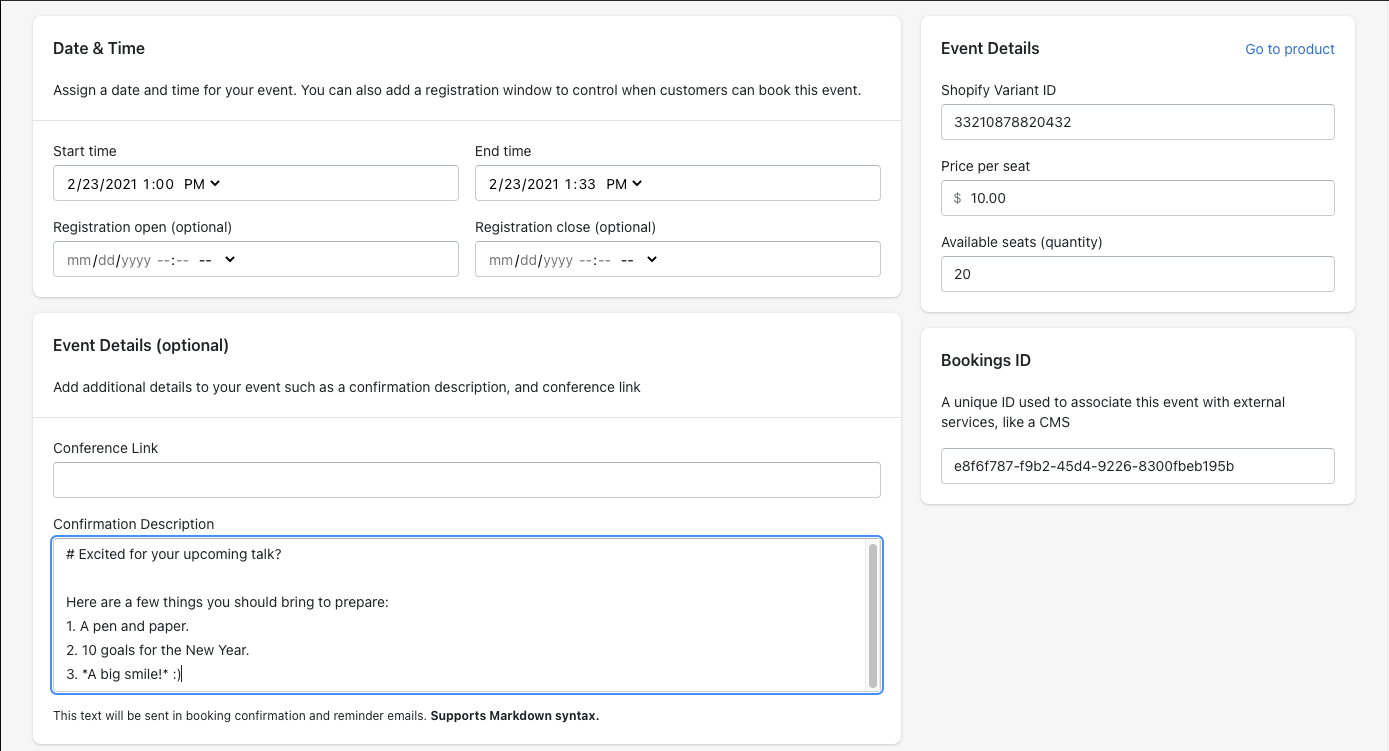
Task: Click the dollar sign in price field
Action: 957,198
